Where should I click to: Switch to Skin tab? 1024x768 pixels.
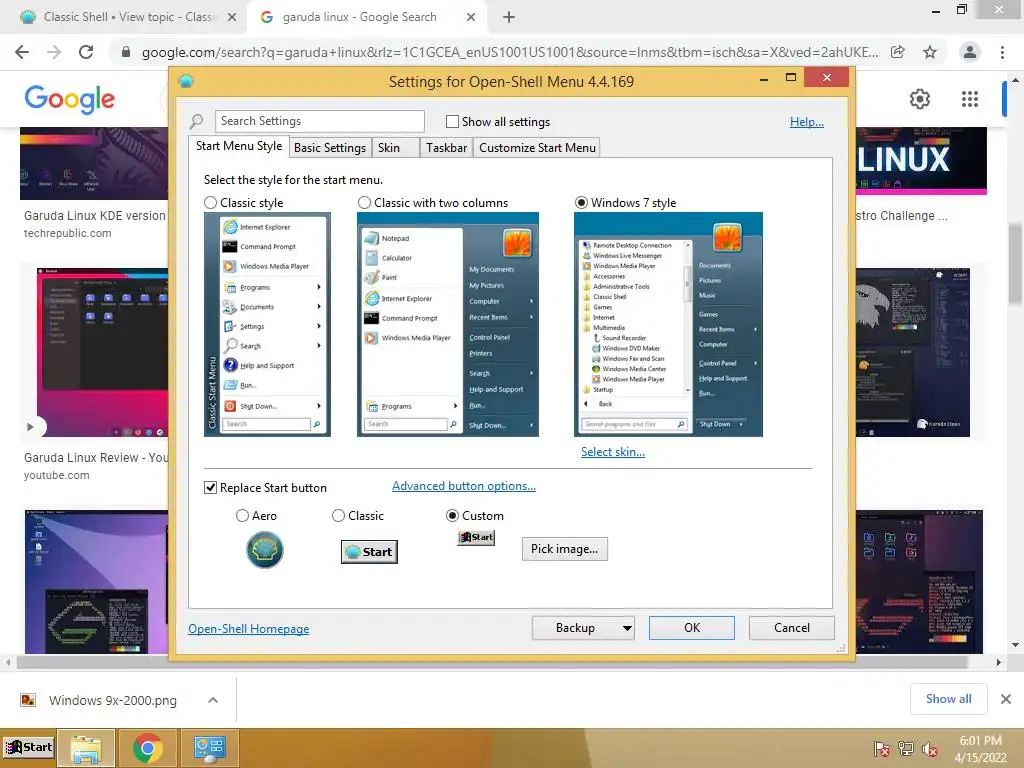pyautogui.click(x=396, y=148)
